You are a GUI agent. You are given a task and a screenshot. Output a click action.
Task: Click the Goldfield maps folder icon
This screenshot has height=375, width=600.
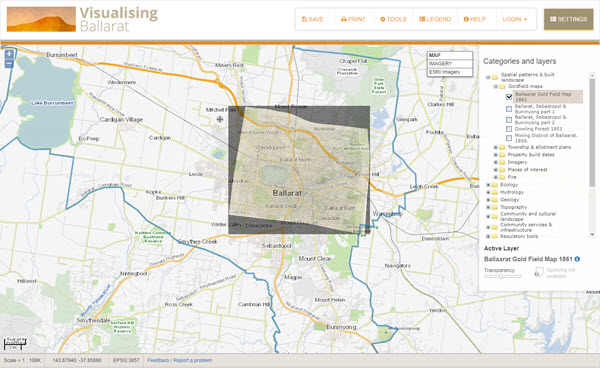[x=502, y=86]
